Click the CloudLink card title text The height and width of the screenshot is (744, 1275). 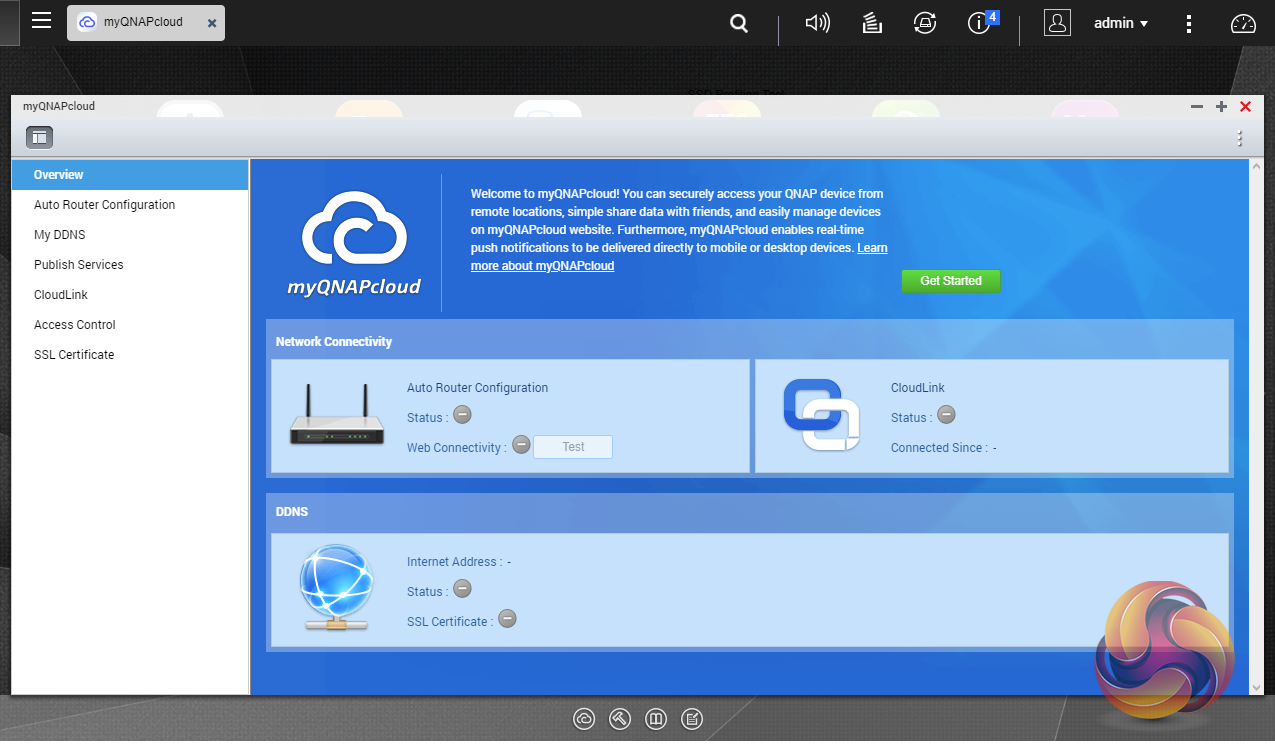pos(917,388)
